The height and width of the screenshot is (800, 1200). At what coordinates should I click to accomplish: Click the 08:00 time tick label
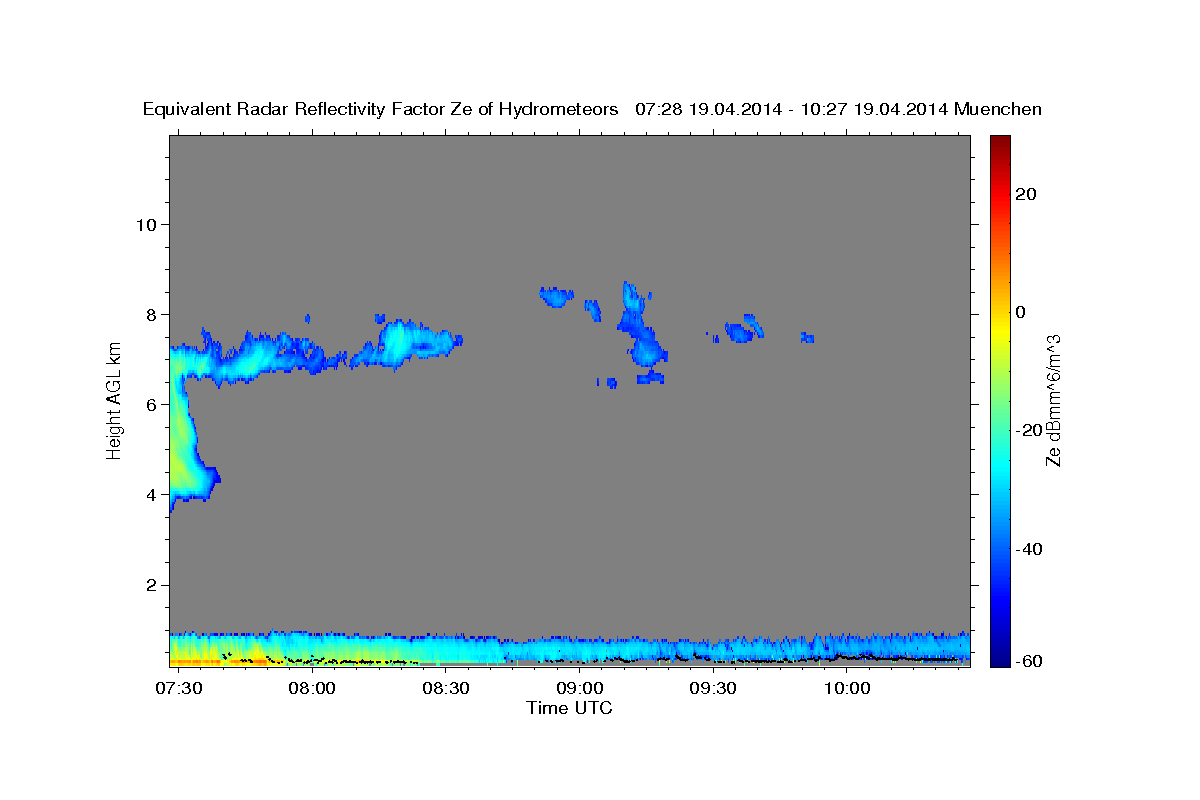312,689
